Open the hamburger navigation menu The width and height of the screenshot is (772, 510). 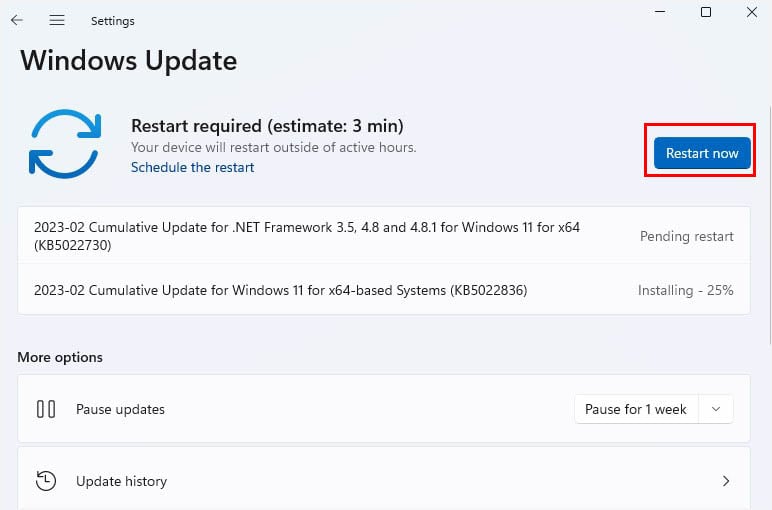pos(57,20)
